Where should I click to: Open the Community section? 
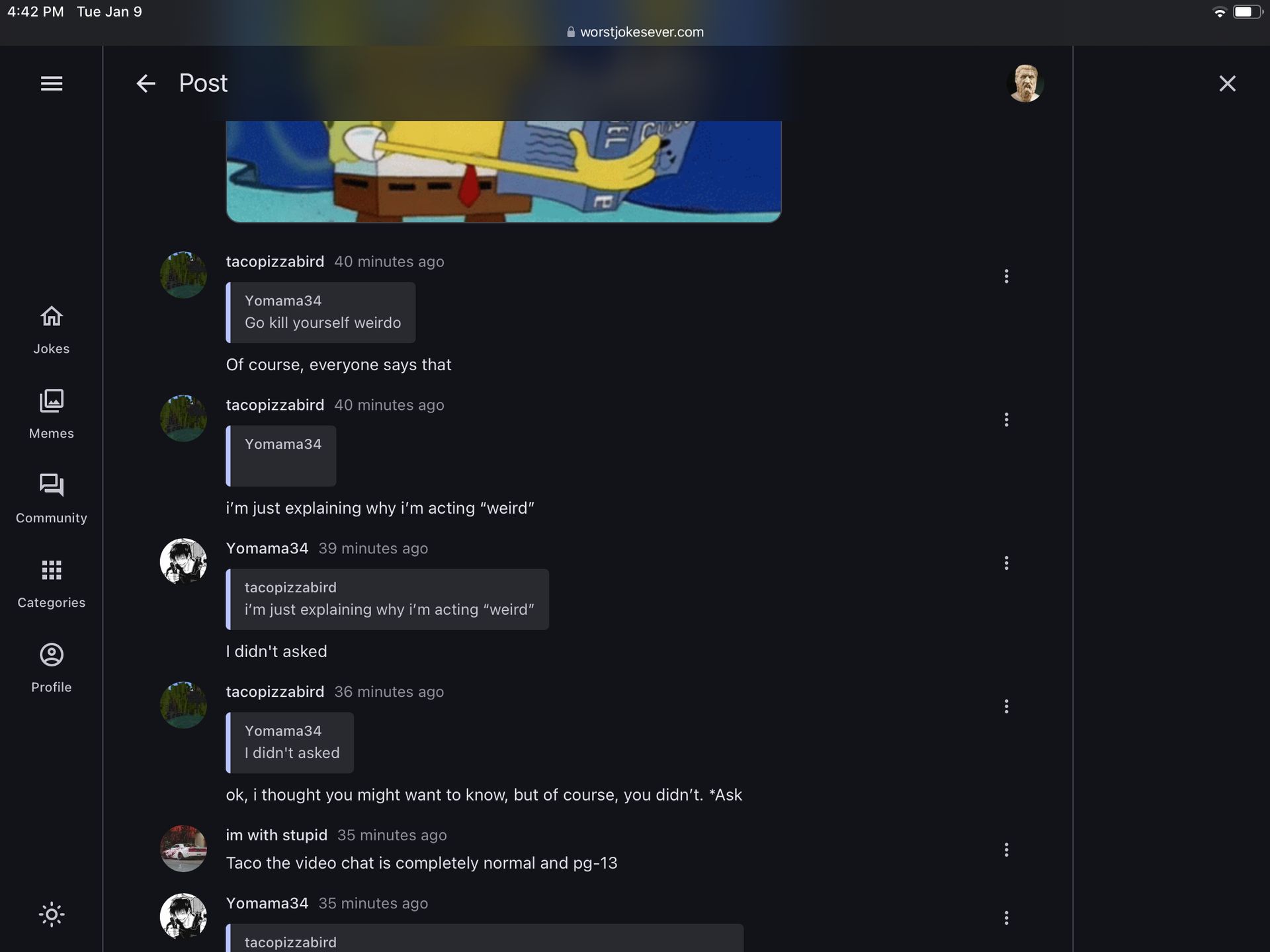(52, 499)
